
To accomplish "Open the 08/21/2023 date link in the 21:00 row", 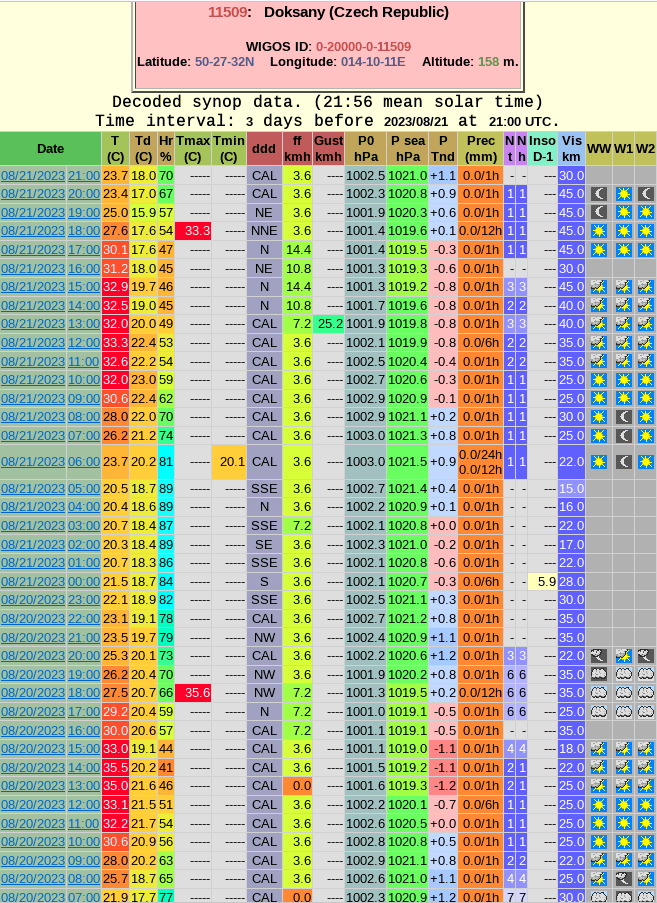I will [x=33, y=176].
